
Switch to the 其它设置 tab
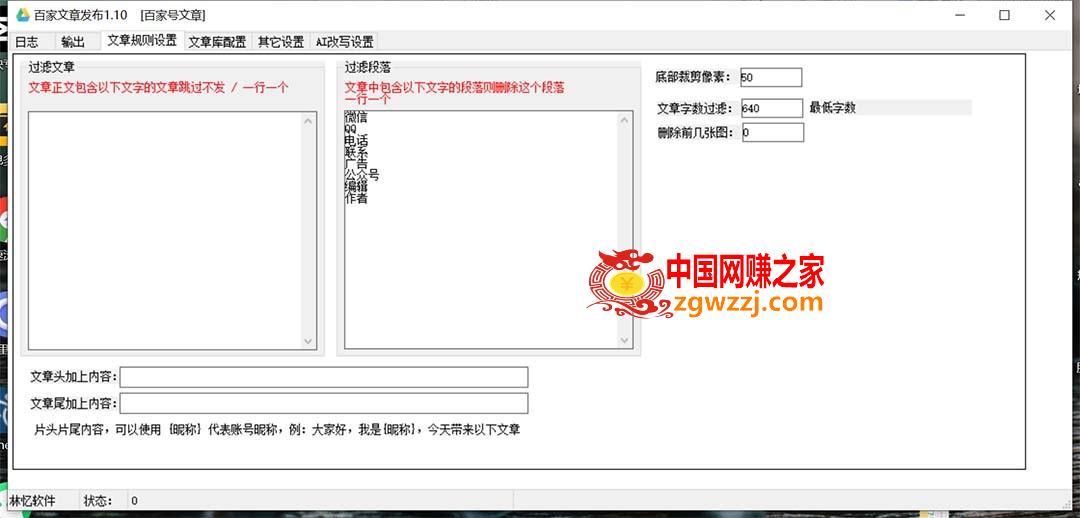(x=281, y=41)
